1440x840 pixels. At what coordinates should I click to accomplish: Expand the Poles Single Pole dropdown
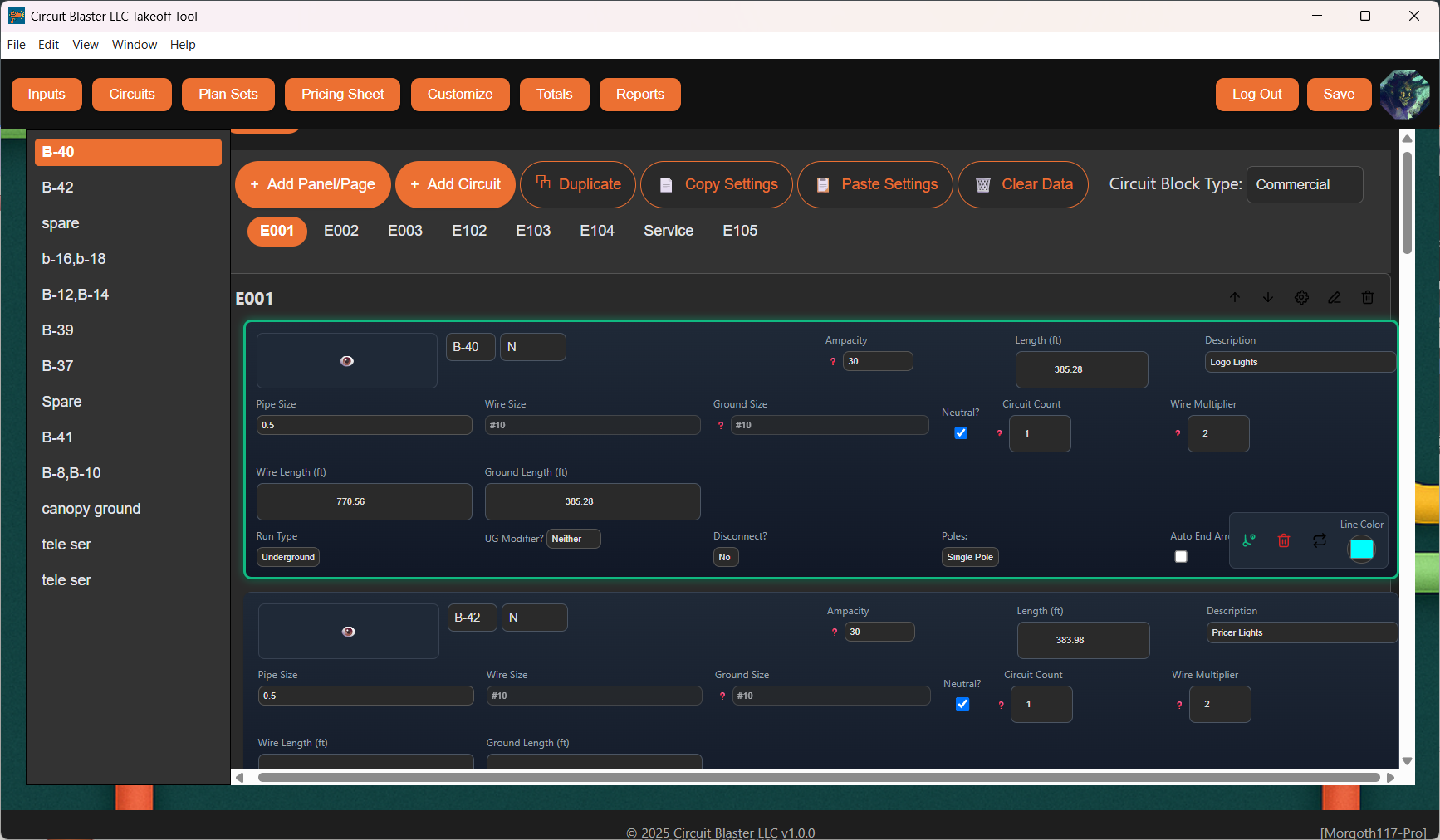click(x=970, y=557)
